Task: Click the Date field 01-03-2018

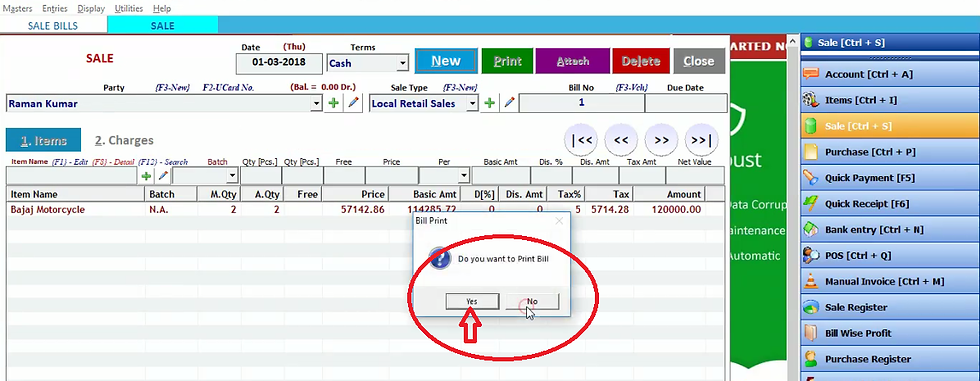Action: [x=279, y=63]
